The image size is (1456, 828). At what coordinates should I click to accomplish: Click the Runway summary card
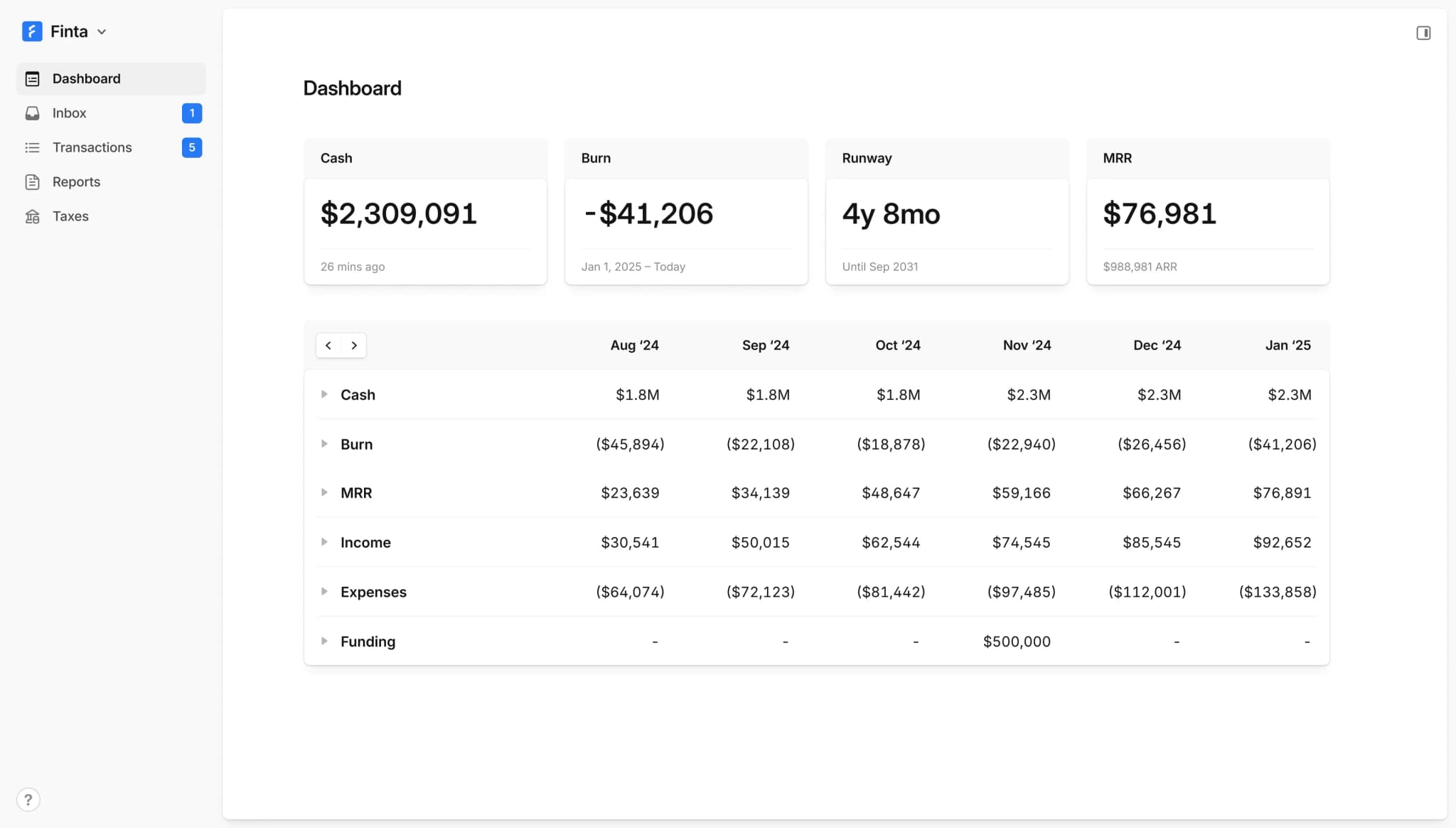[946, 213]
